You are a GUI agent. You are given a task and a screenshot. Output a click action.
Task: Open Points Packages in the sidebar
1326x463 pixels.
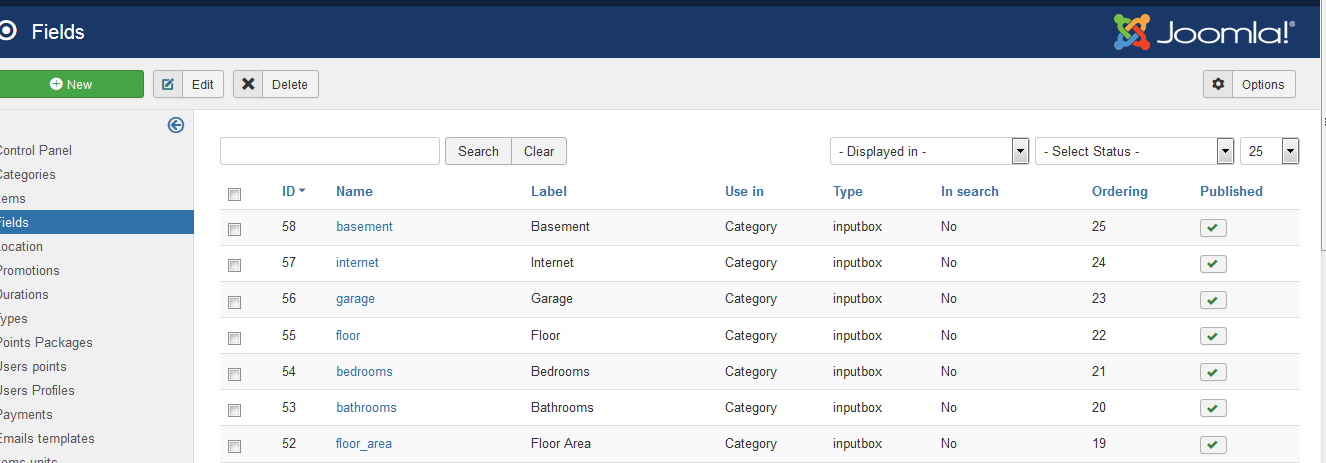46,342
